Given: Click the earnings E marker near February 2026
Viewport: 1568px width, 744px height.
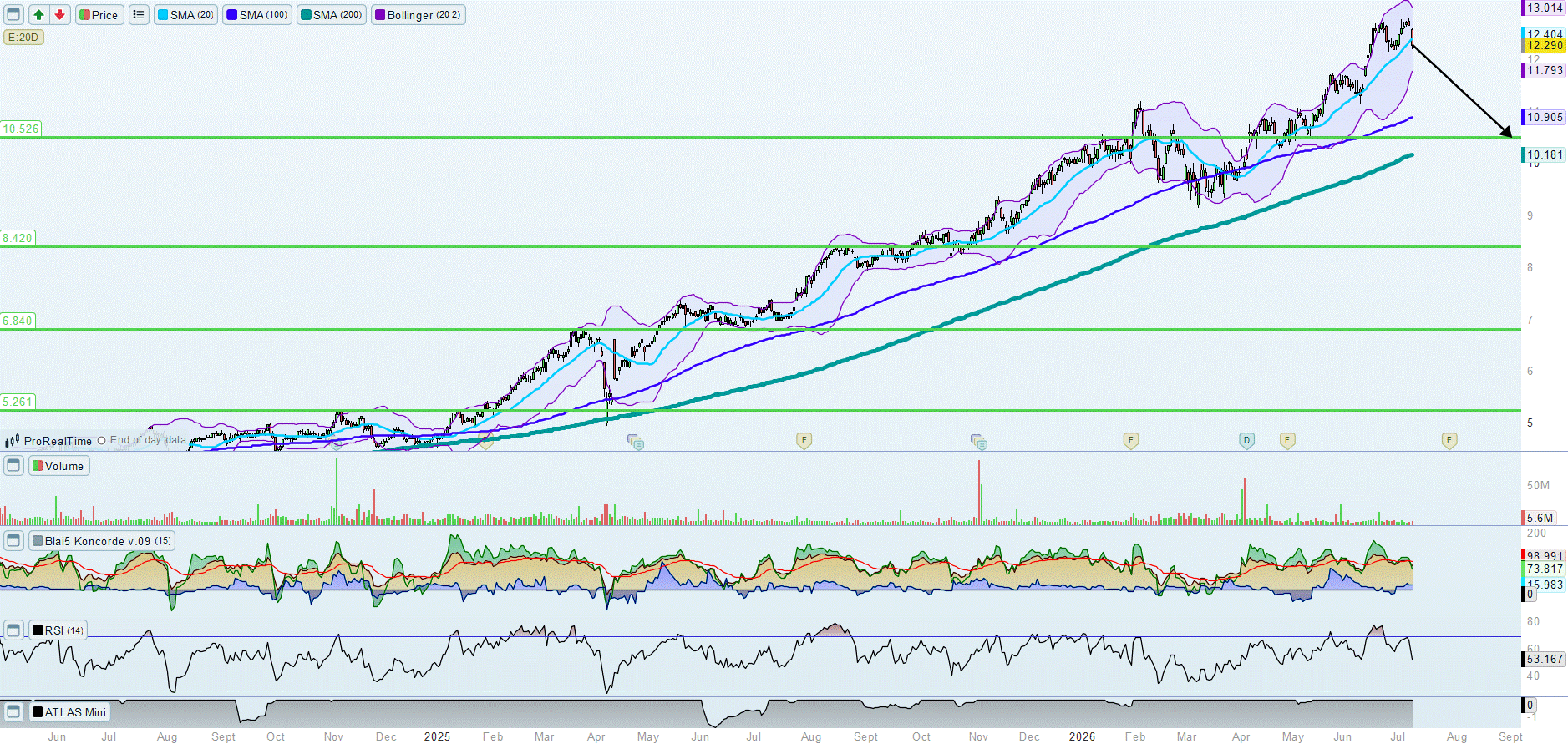Looking at the screenshot, I should [x=1130, y=441].
